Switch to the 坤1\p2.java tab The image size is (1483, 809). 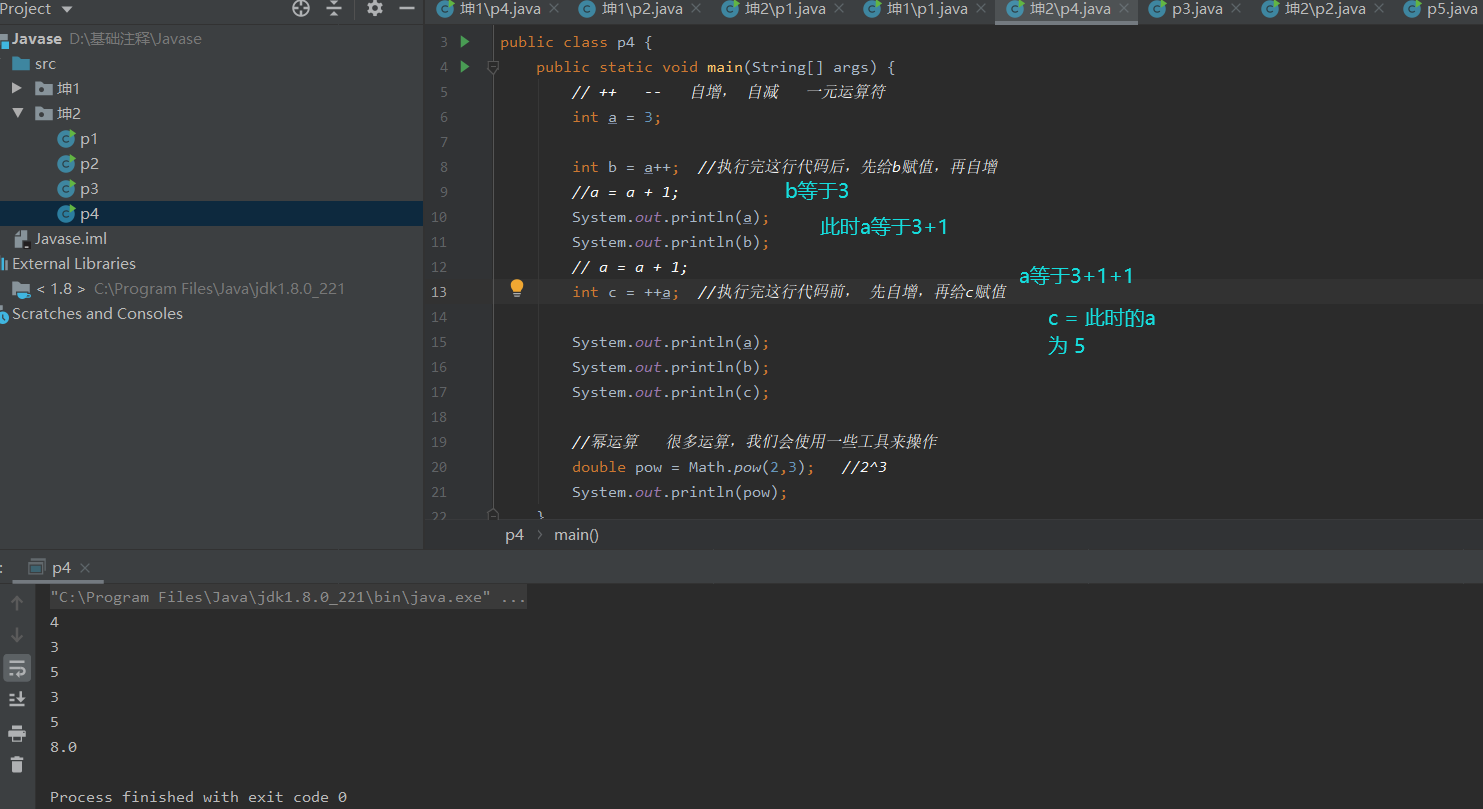pyautogui.click(x=642, y=9)
